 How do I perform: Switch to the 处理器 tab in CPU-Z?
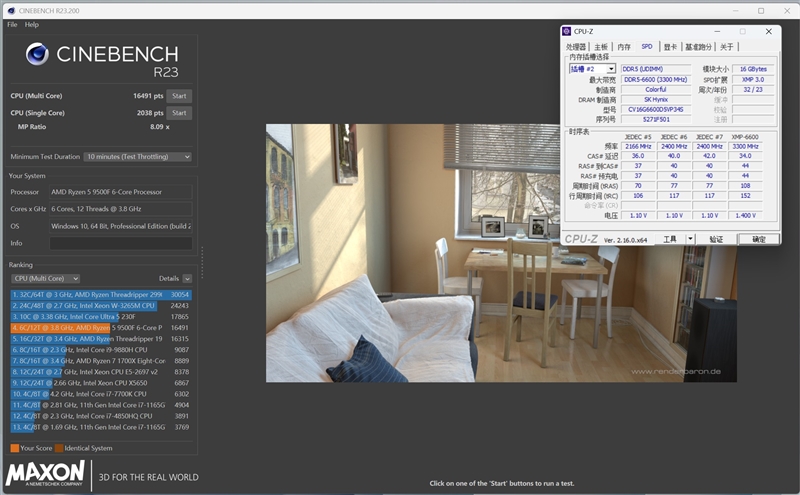click(x=576, y=47)
